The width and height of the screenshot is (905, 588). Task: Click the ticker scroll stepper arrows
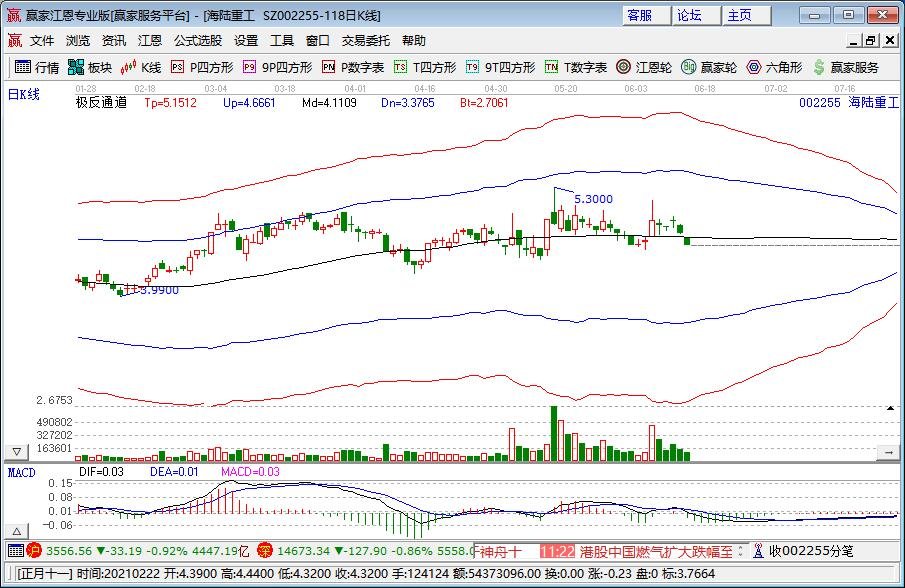point(741,552)
